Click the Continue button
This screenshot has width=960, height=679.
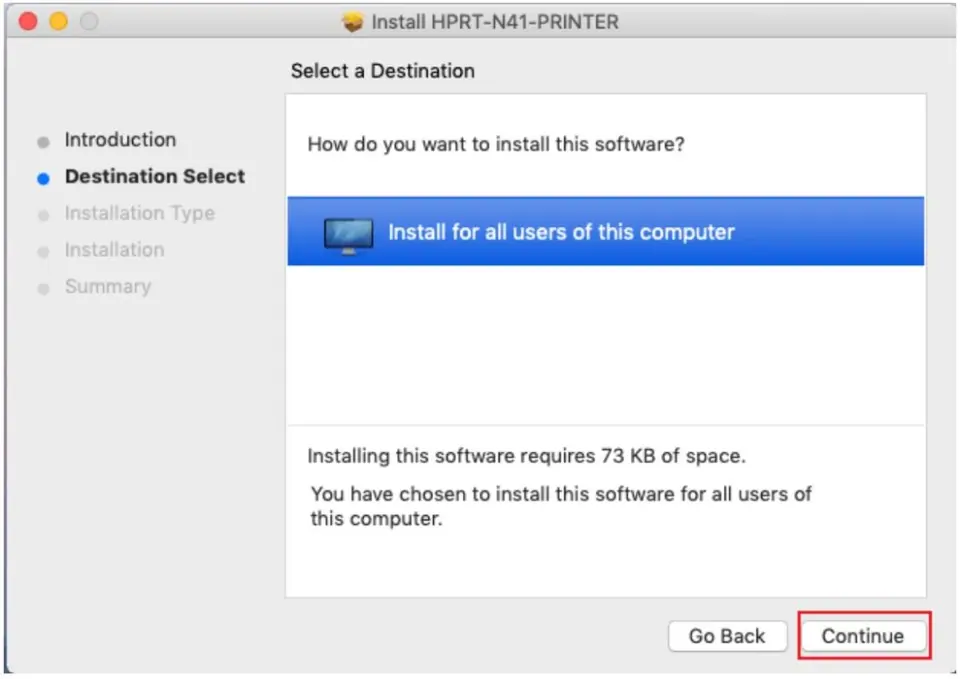(863, 636)
